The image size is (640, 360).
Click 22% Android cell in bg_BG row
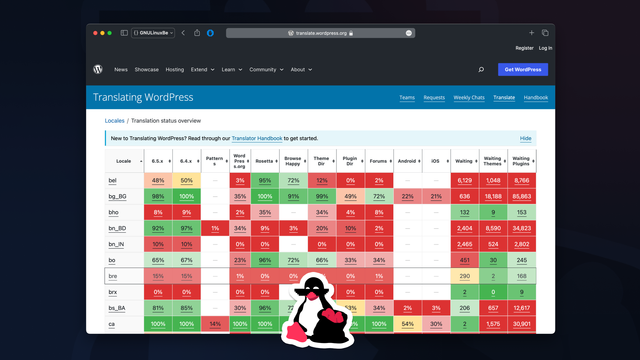407,196
